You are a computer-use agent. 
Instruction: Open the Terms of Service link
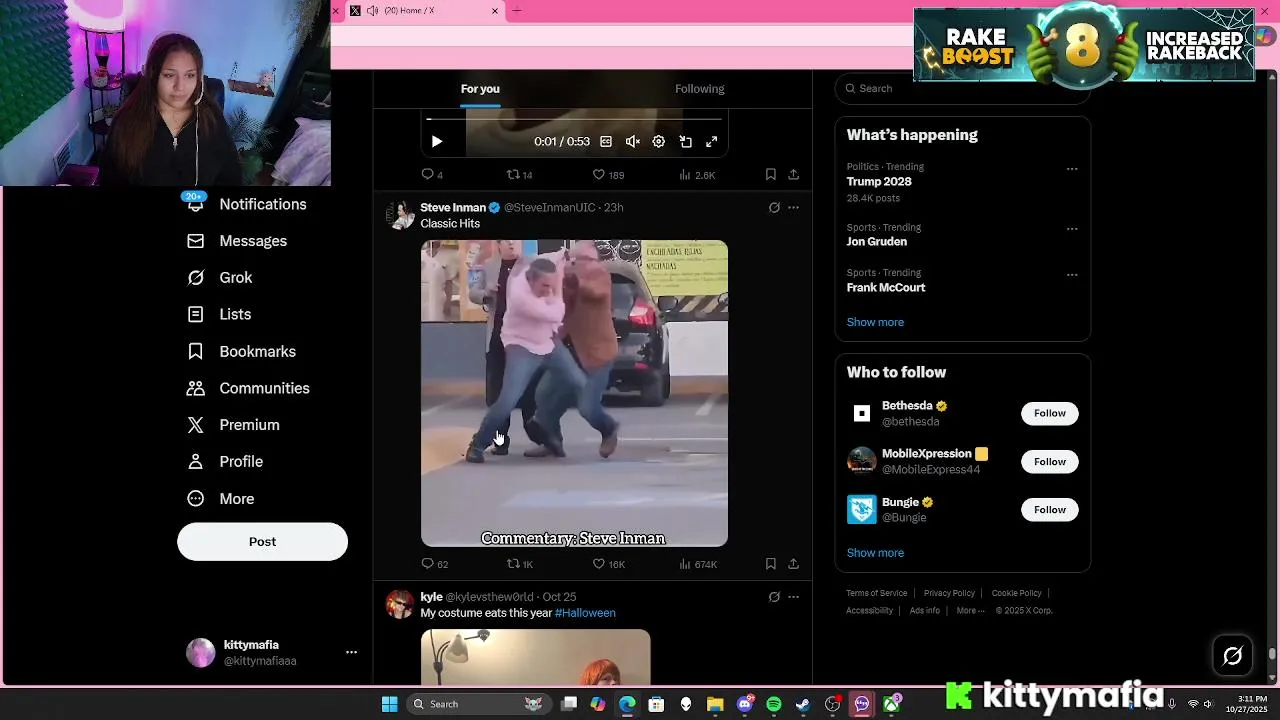(877, 593)
